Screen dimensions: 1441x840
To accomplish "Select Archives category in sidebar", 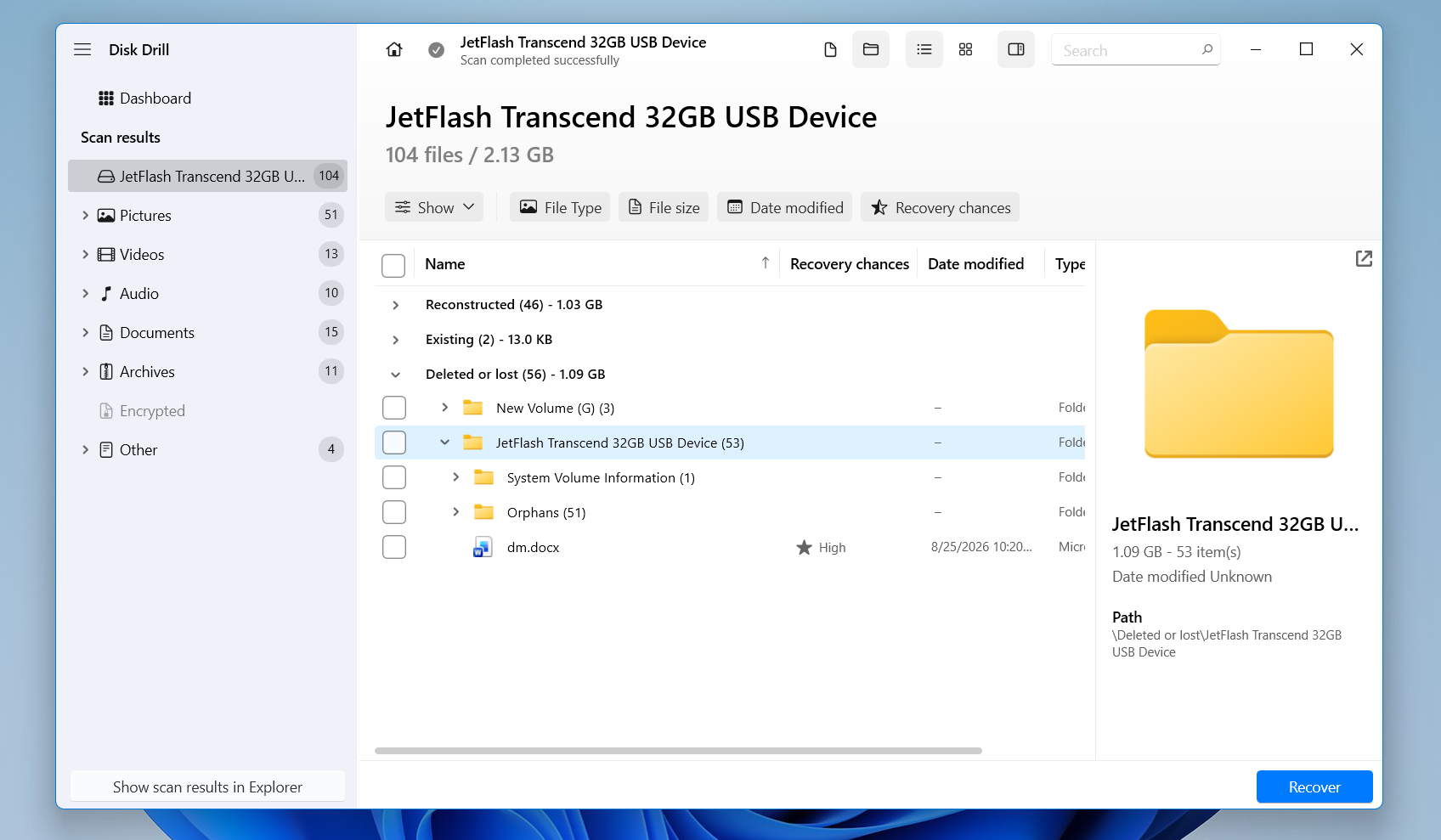I will pos(207,372).
